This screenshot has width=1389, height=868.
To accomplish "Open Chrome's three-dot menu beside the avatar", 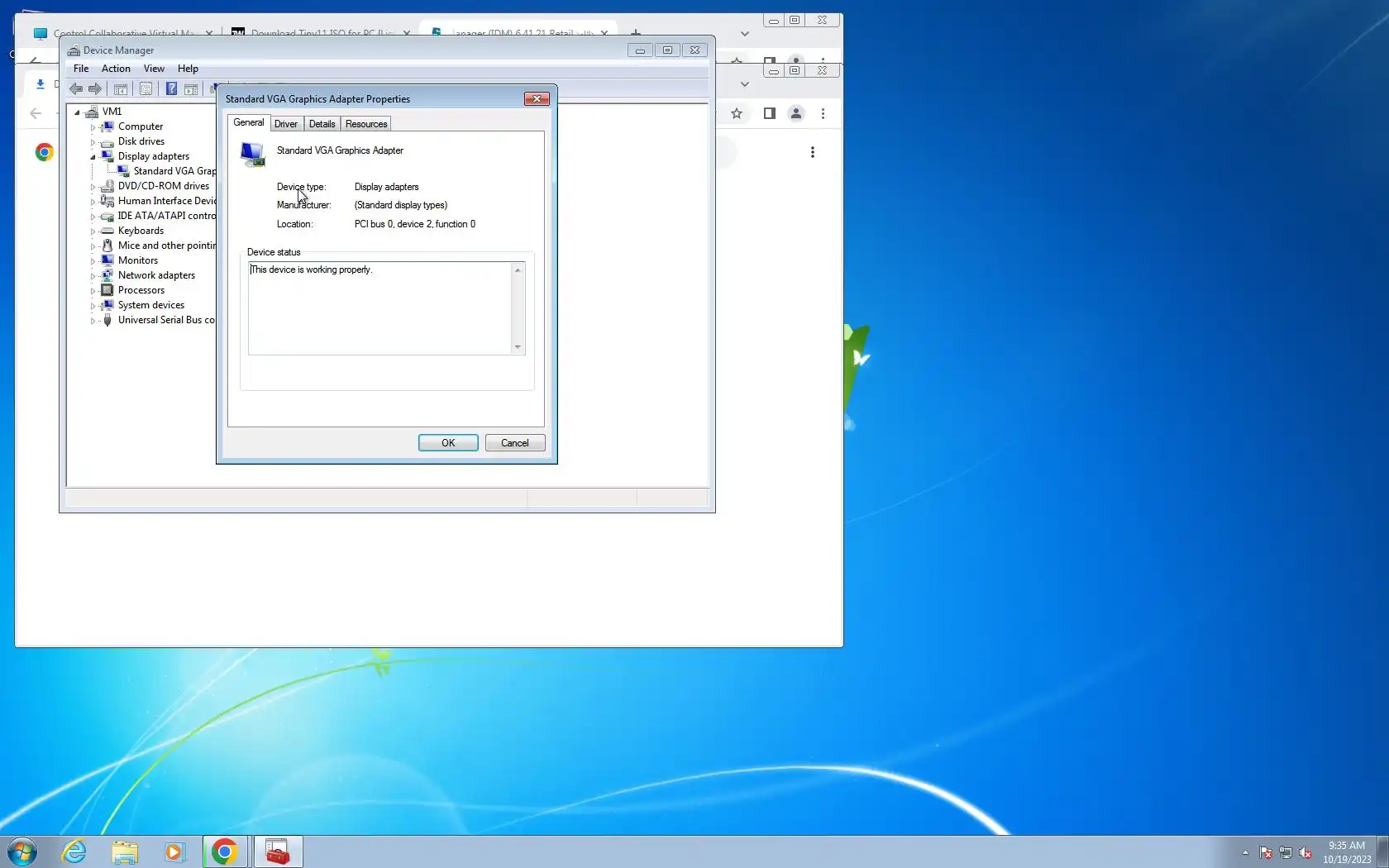I will pos(823,113).
